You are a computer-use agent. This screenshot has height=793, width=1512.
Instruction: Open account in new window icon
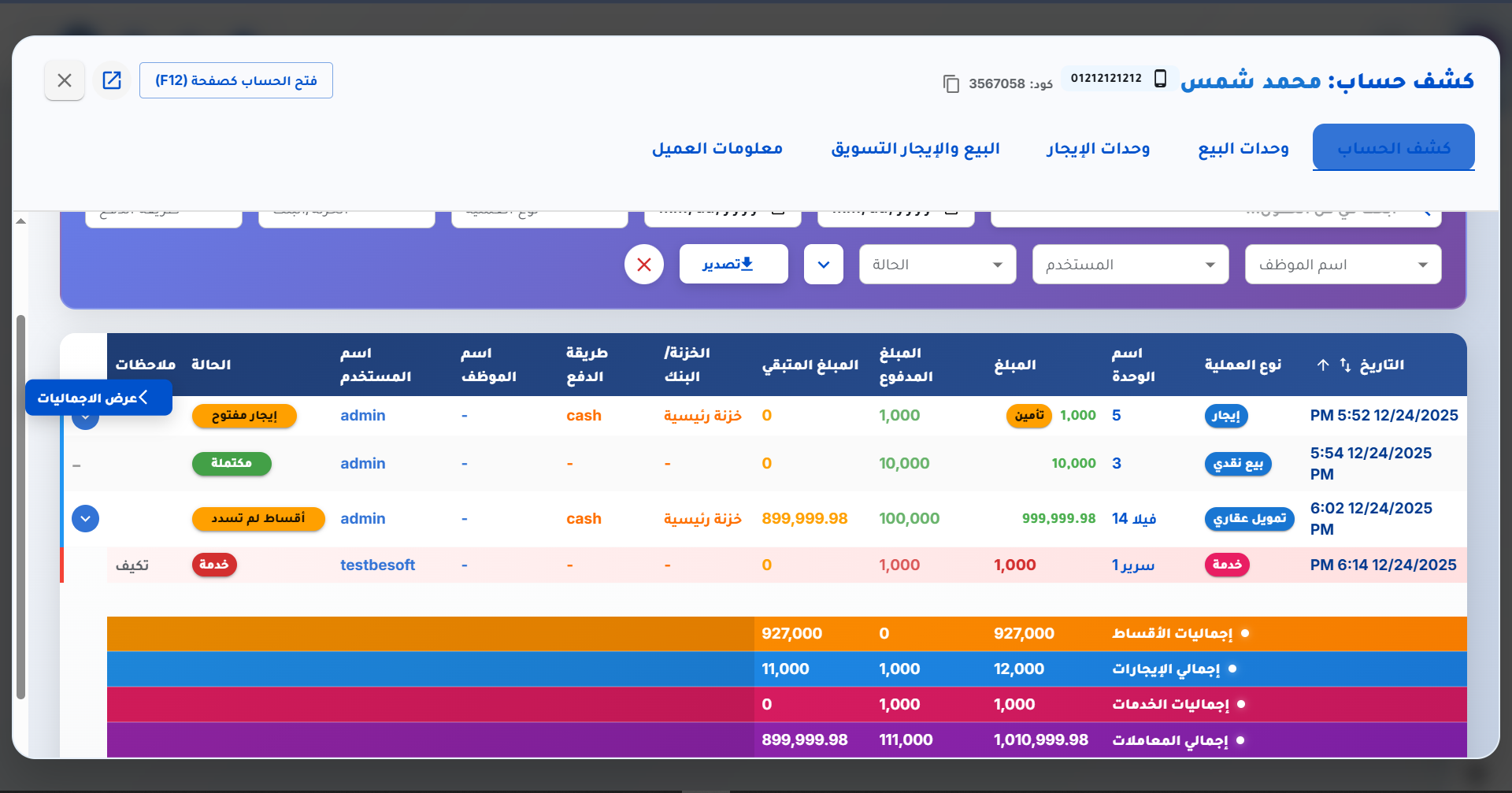coord(112,80)
